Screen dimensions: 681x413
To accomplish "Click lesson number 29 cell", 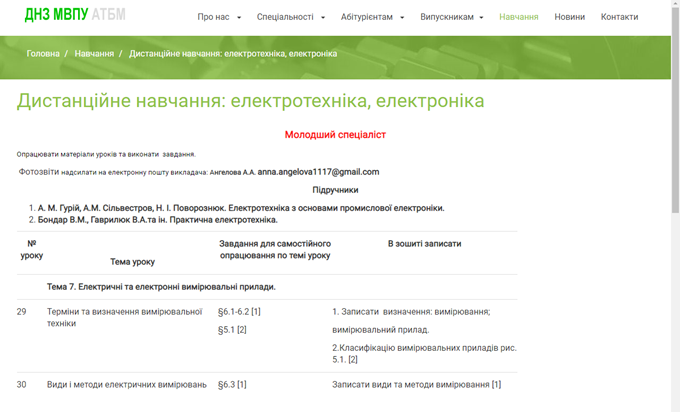I will [x=22, y=312].
